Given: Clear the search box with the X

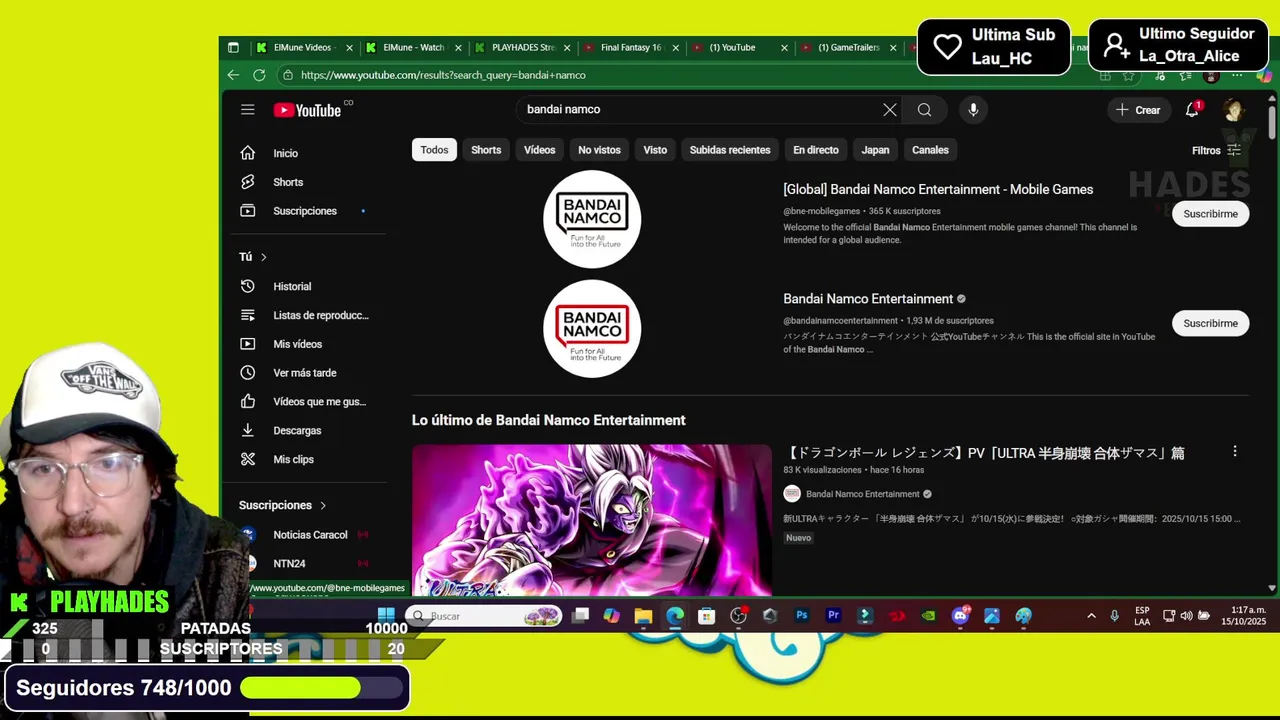Looking at the screenshot, I should coord(890,110).
